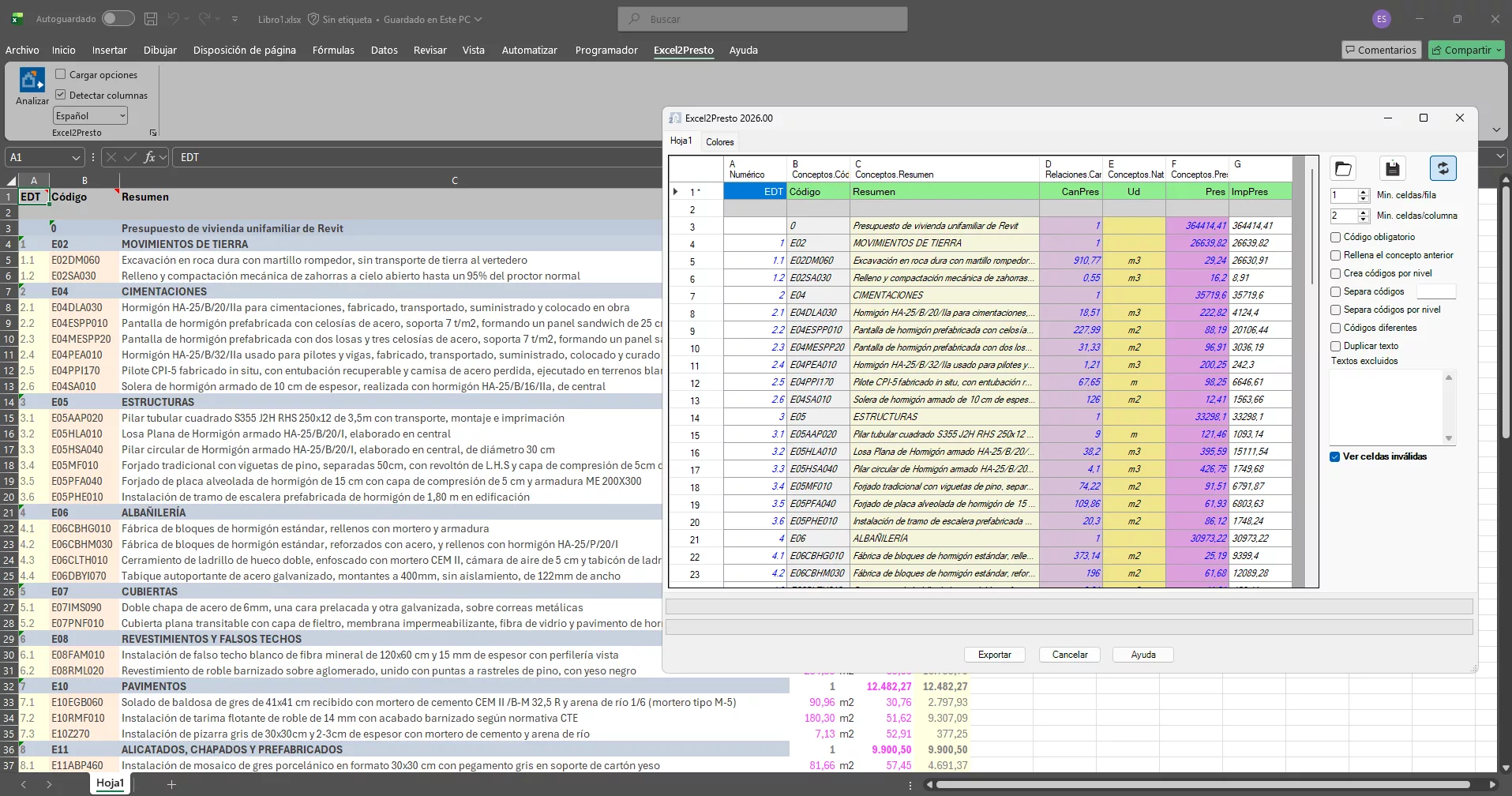
Task: Click the Resumen green header cell in dialog
Action: coord(945,191)
